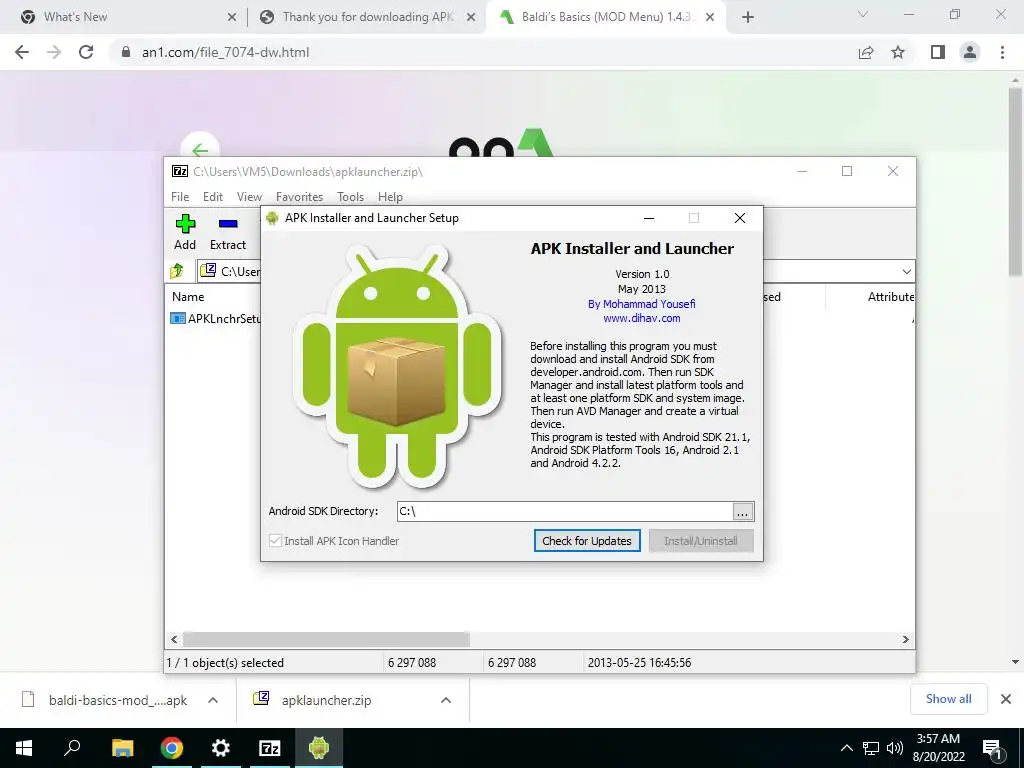Click the browse (...) button for SDK directory
1024x768 pixels.
[x=743, y=511]
